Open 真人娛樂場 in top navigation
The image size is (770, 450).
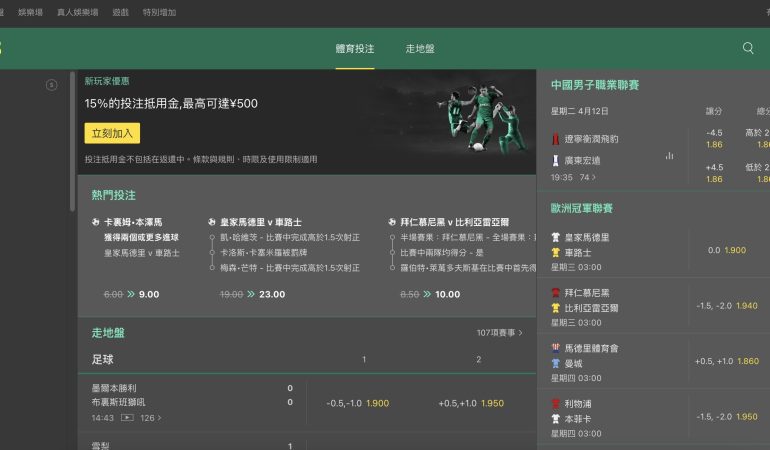click(77, 12)
